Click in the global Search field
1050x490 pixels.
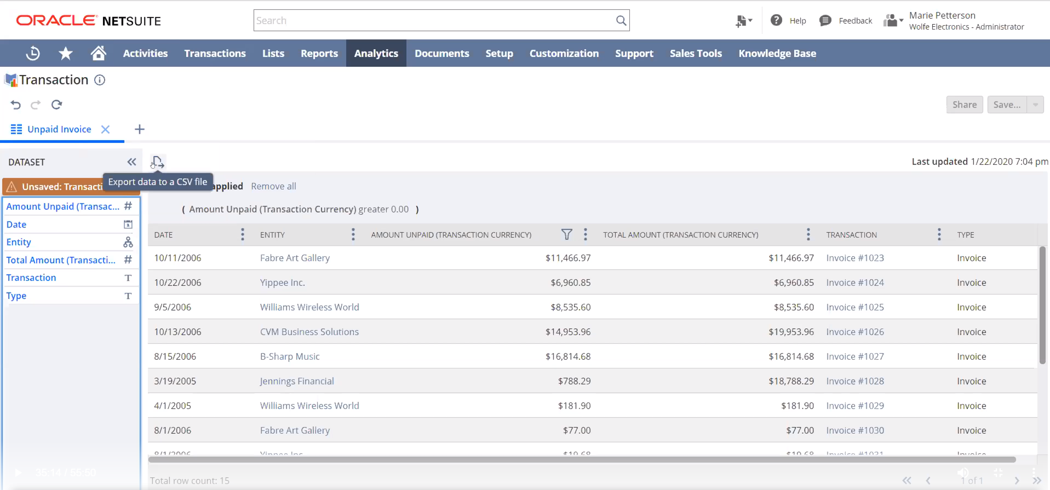coord(430,21)
